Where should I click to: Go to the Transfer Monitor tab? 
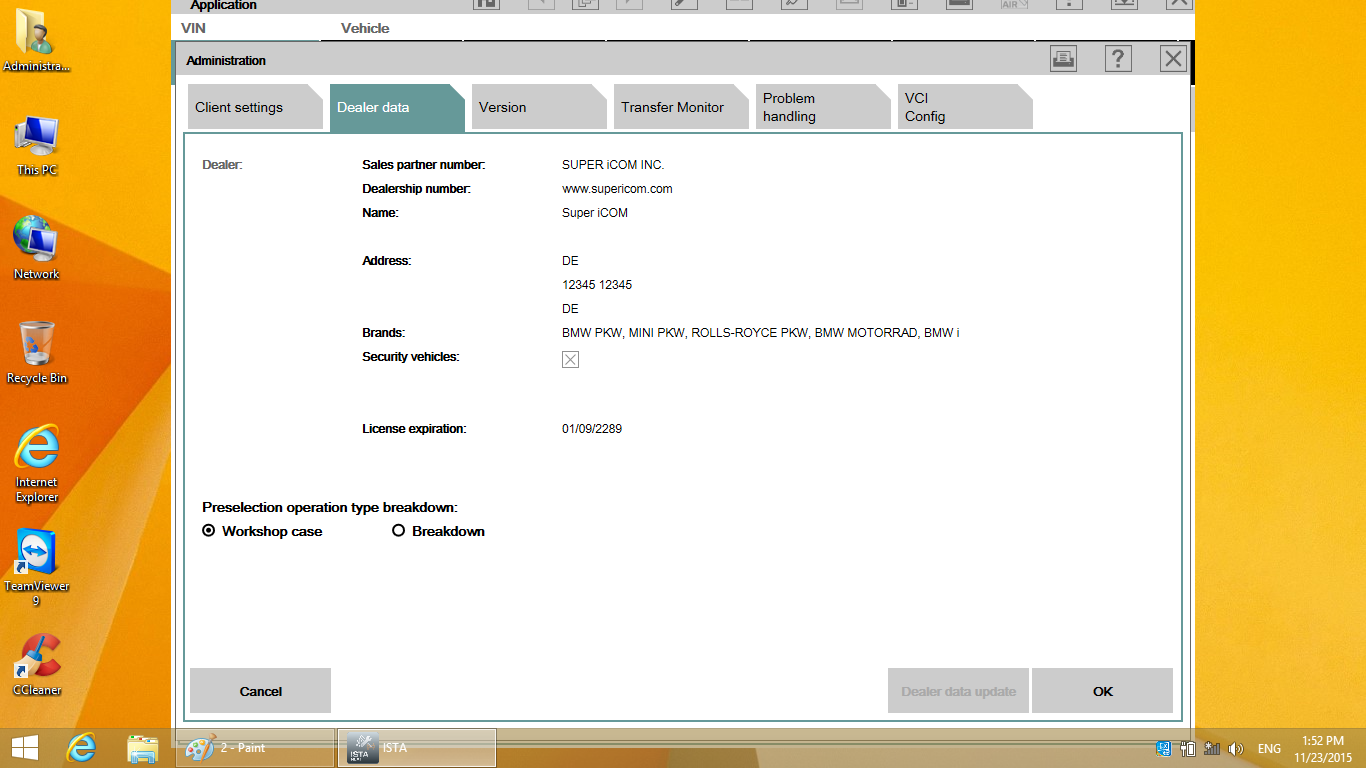(681, 107)
